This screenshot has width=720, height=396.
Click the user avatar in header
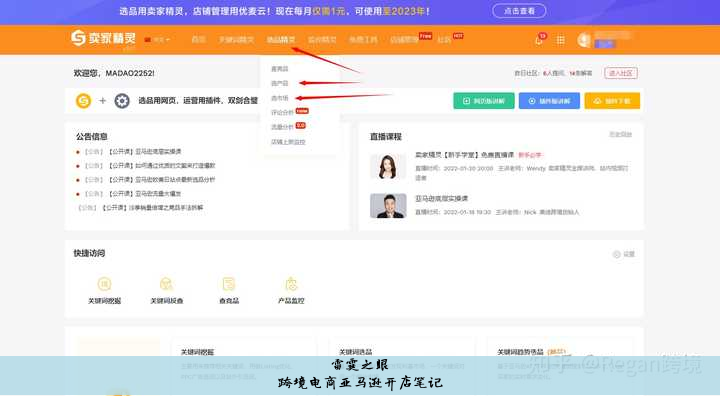(x=584, y=40)
